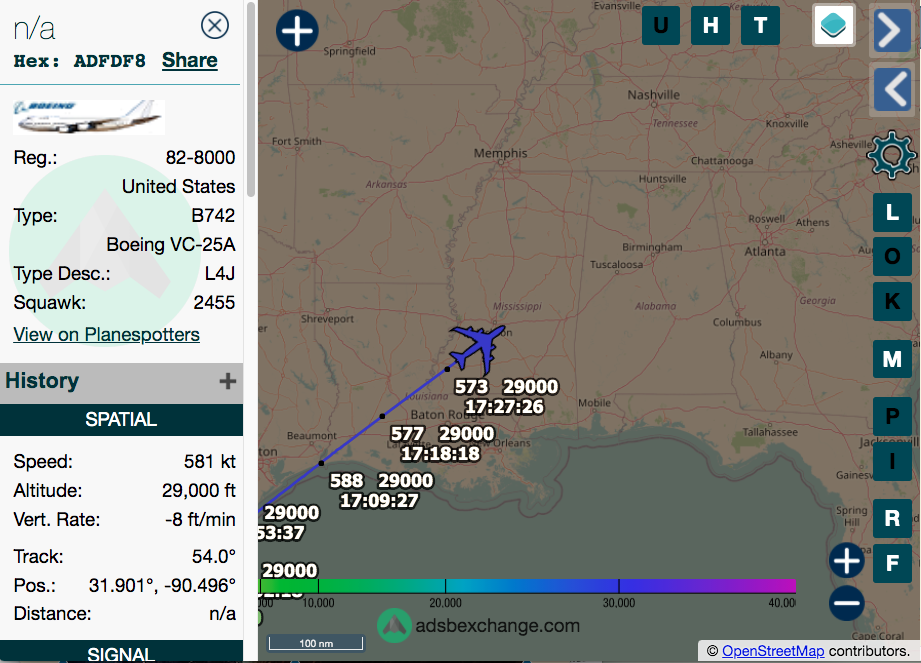Click the United States country text

tap(179, 187)
